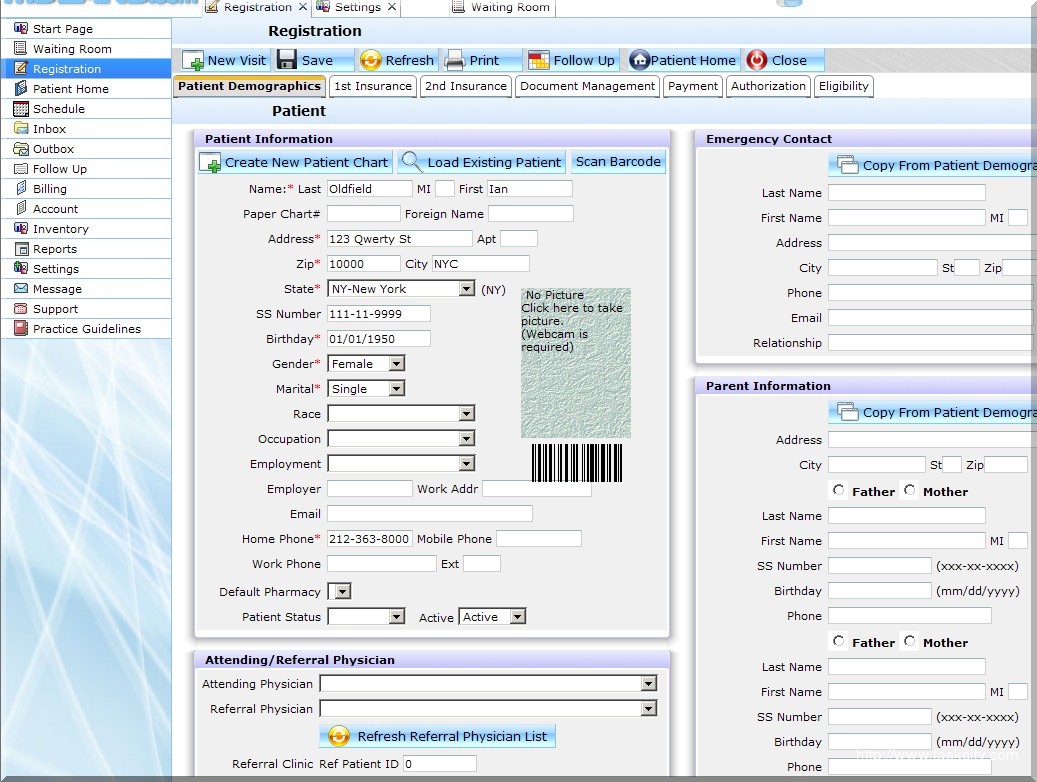Screen dimensions: 1037x782
Task: Click the Print toolbar icon
Action: [455, 60]
